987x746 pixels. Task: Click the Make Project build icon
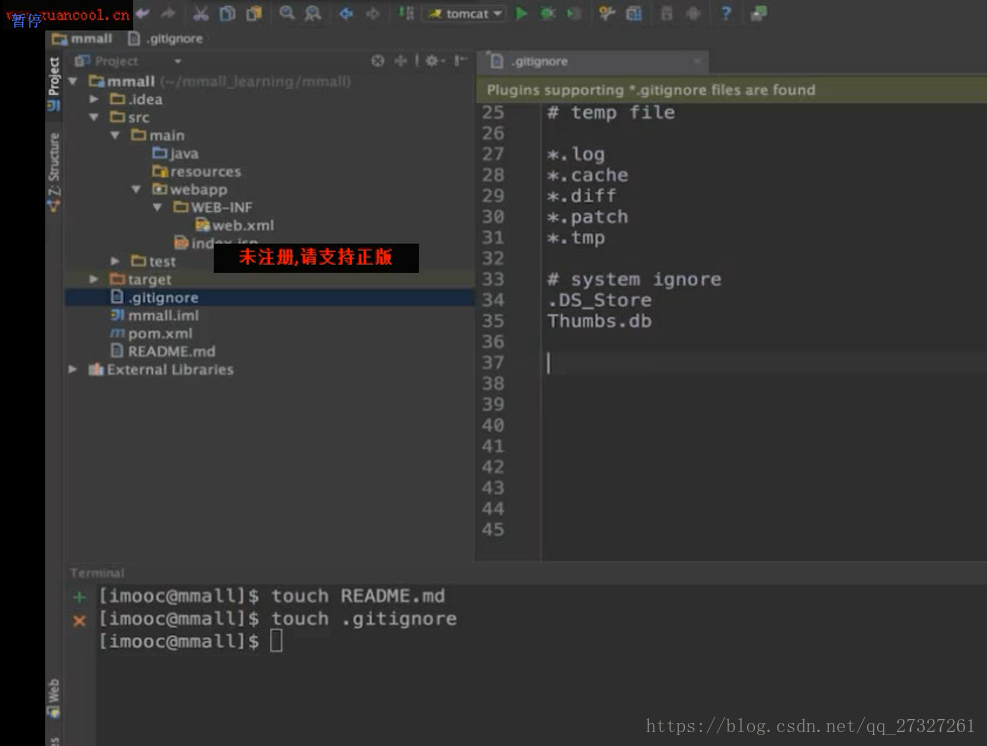tap(406, 13)
